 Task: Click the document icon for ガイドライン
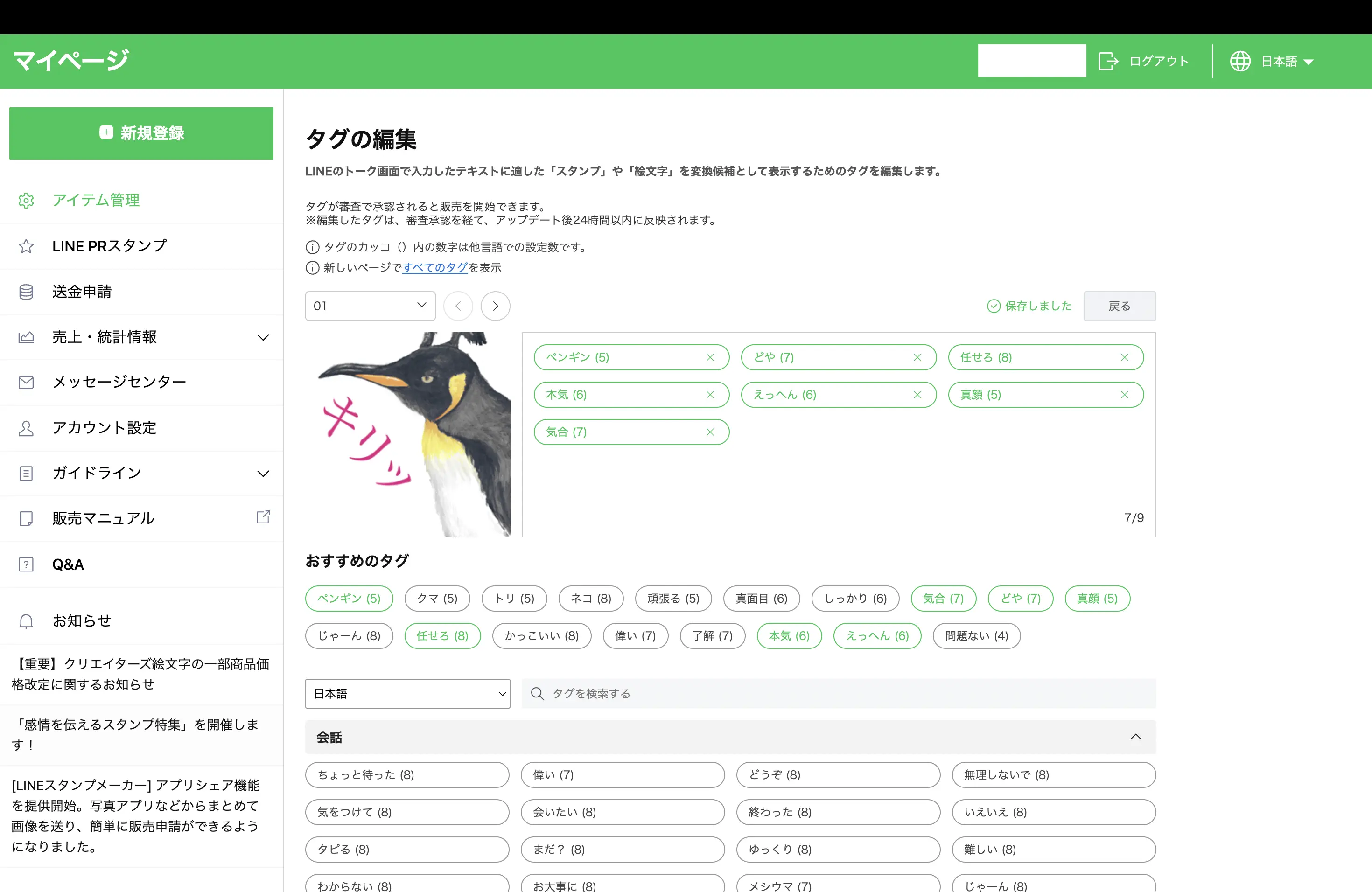pyautogui.click(x=26, y=473)
